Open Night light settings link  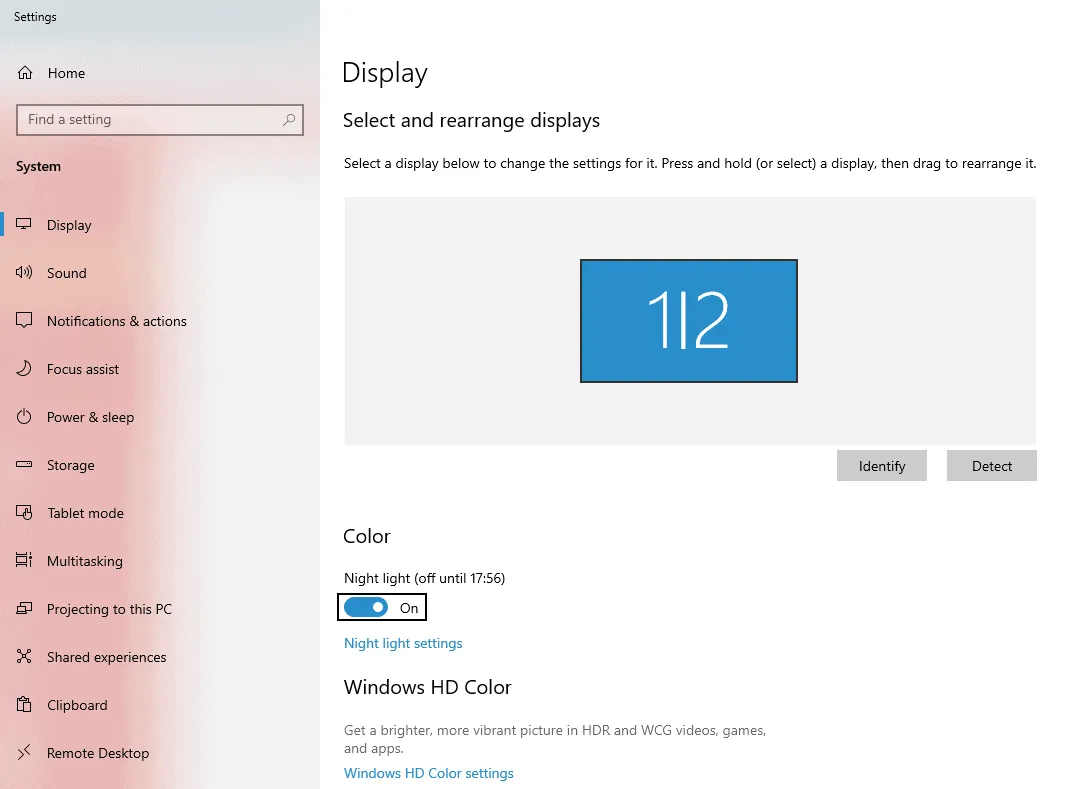(x=403, y=643)
